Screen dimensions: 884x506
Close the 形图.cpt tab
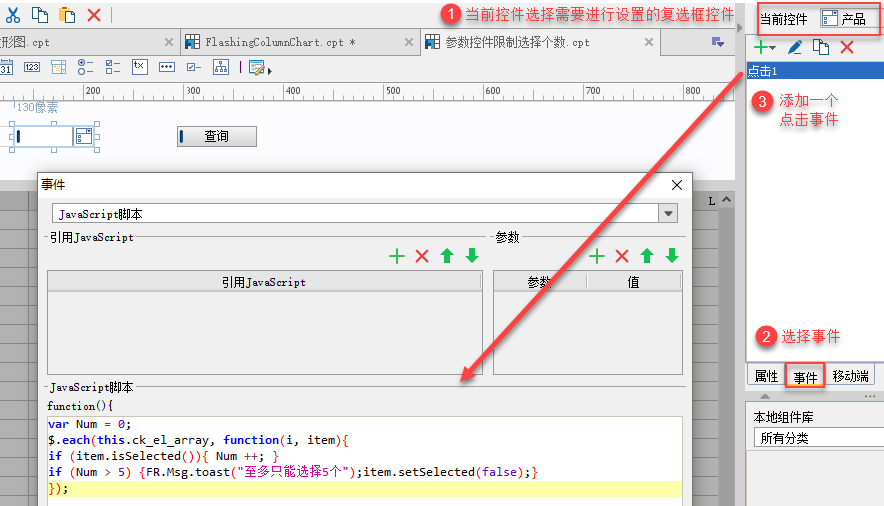pos(169,42)
